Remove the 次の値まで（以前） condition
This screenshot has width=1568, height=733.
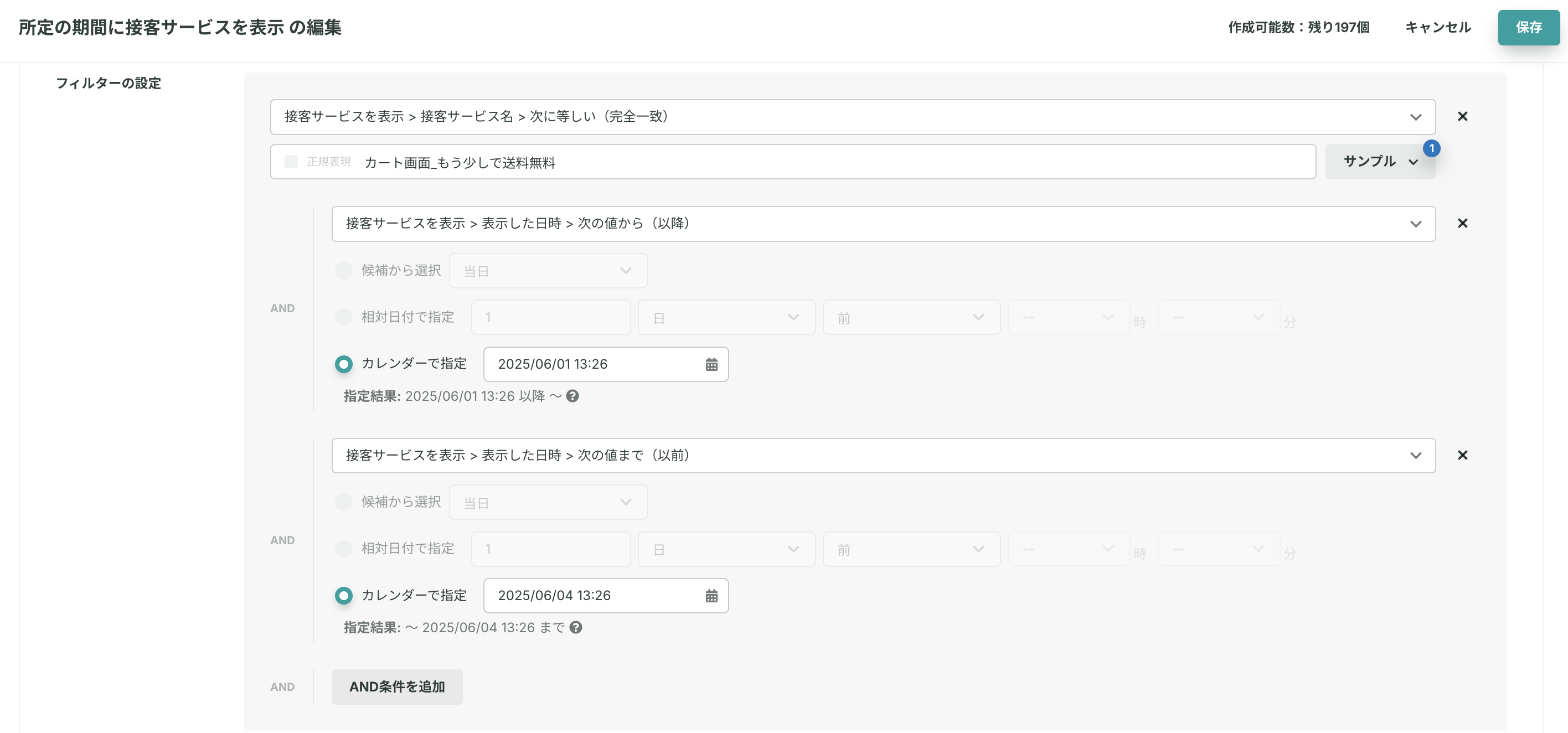coord(1463,456)
